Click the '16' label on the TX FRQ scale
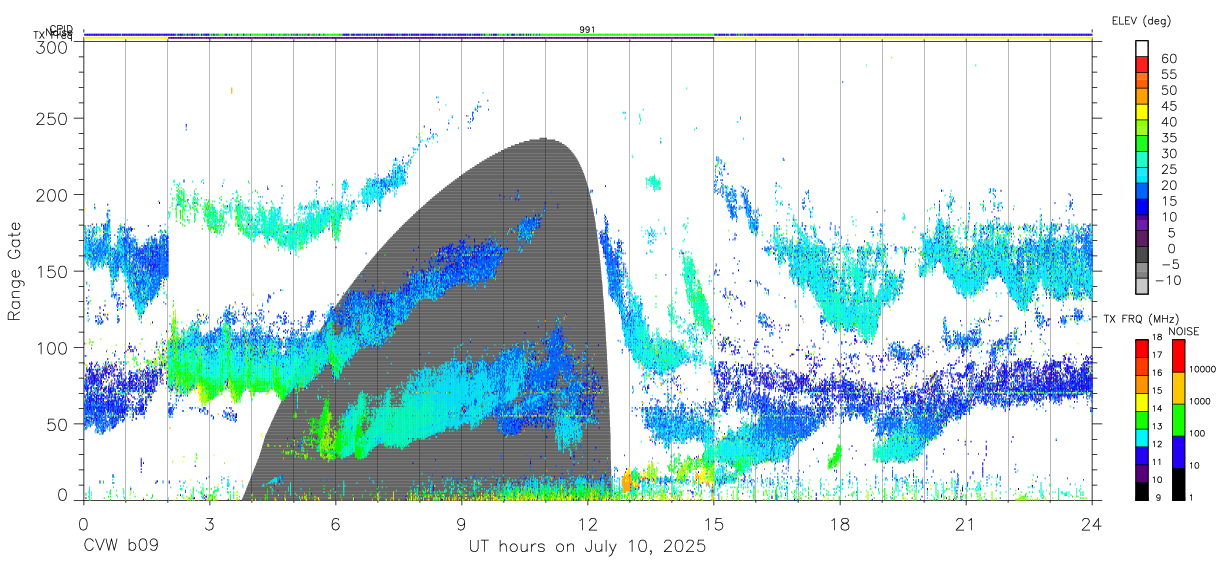1228x567 pixels. click(x=1157, y=373)
